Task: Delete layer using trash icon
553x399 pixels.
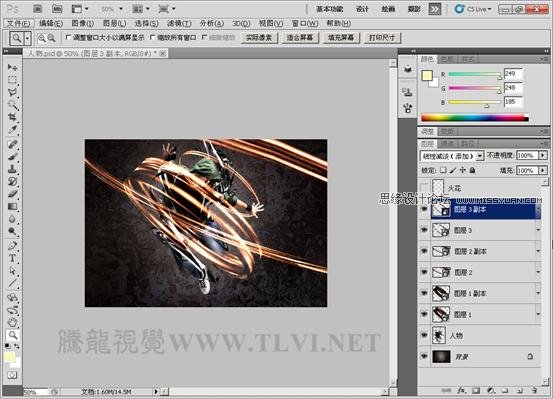Action: point(534,391)
